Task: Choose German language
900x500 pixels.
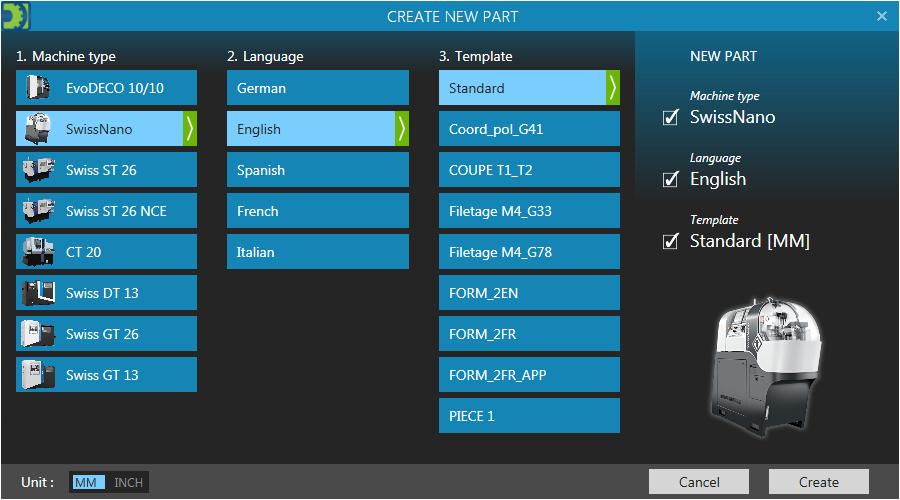Action: 318,88
